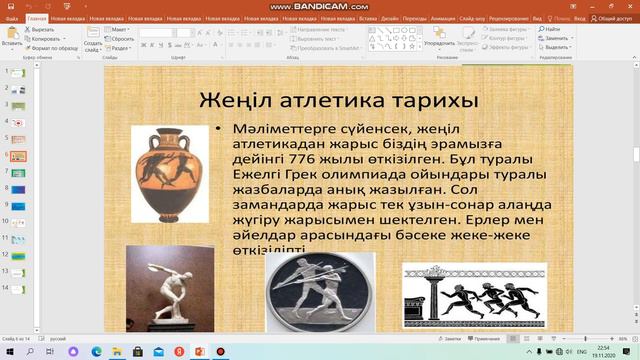Apply Формат по образцу format painter
The image size is (640, 360).
51,48
